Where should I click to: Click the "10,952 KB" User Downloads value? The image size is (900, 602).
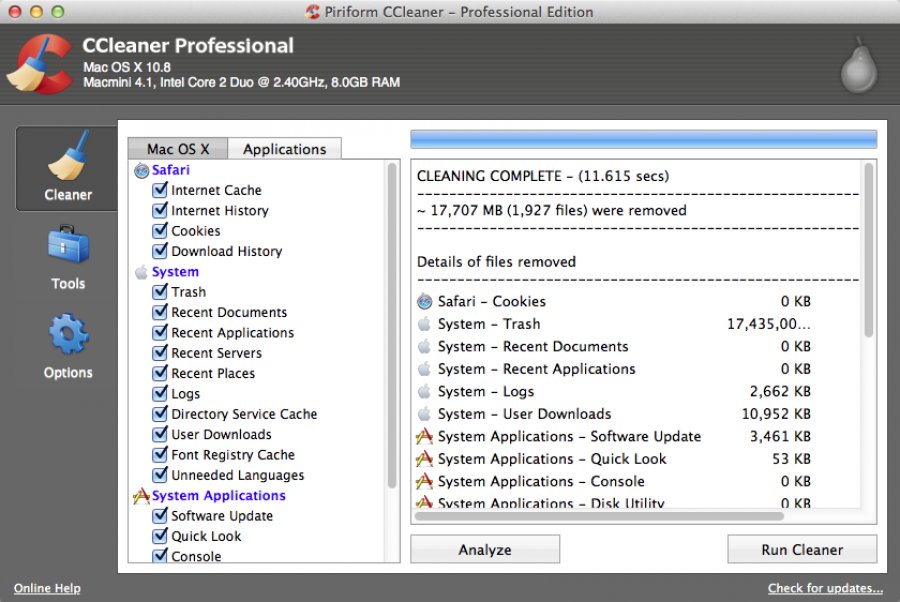pyautogui.click(x=776, y=414)
